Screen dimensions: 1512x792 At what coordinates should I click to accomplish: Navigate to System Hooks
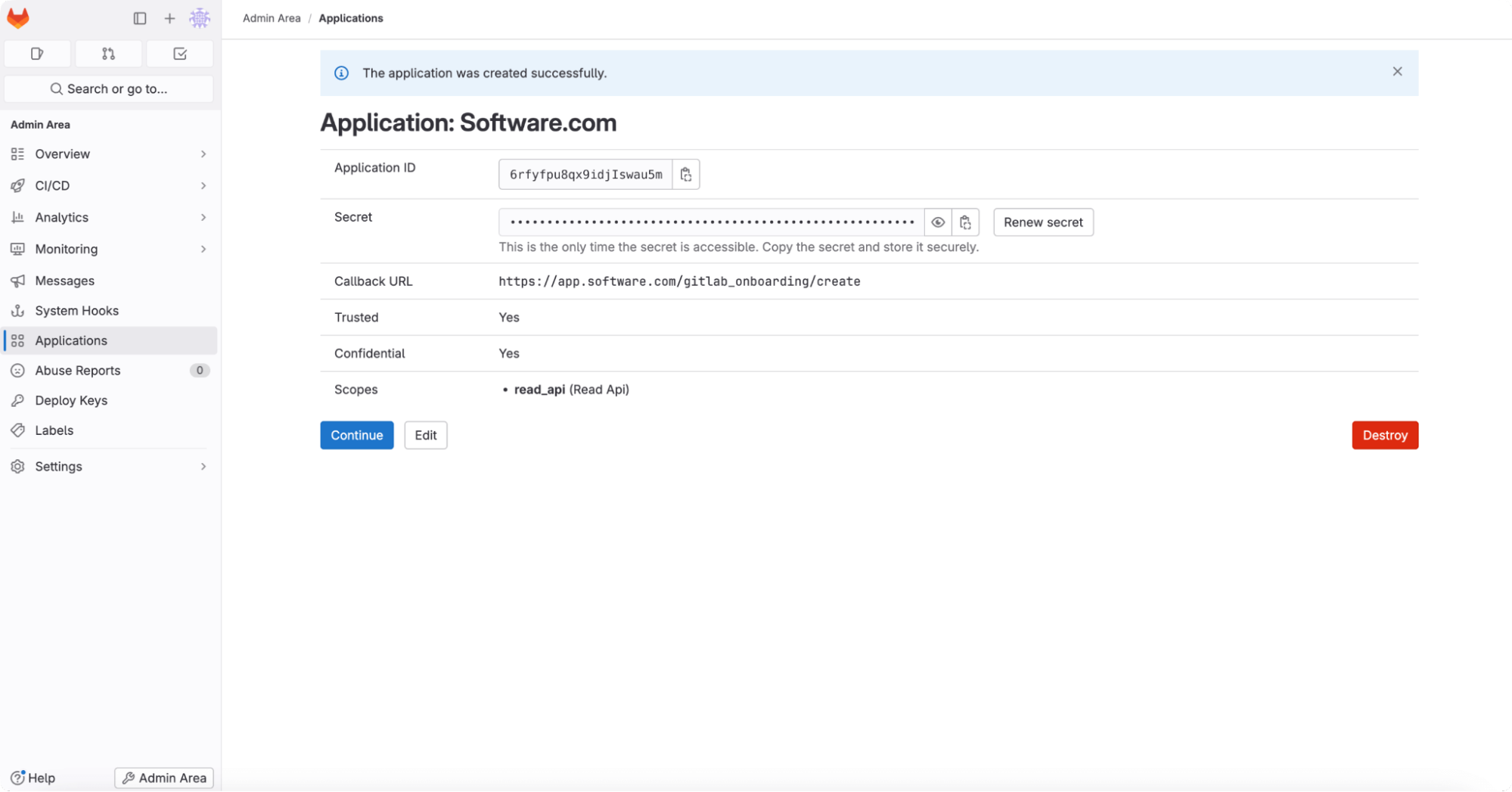[76, 310]
